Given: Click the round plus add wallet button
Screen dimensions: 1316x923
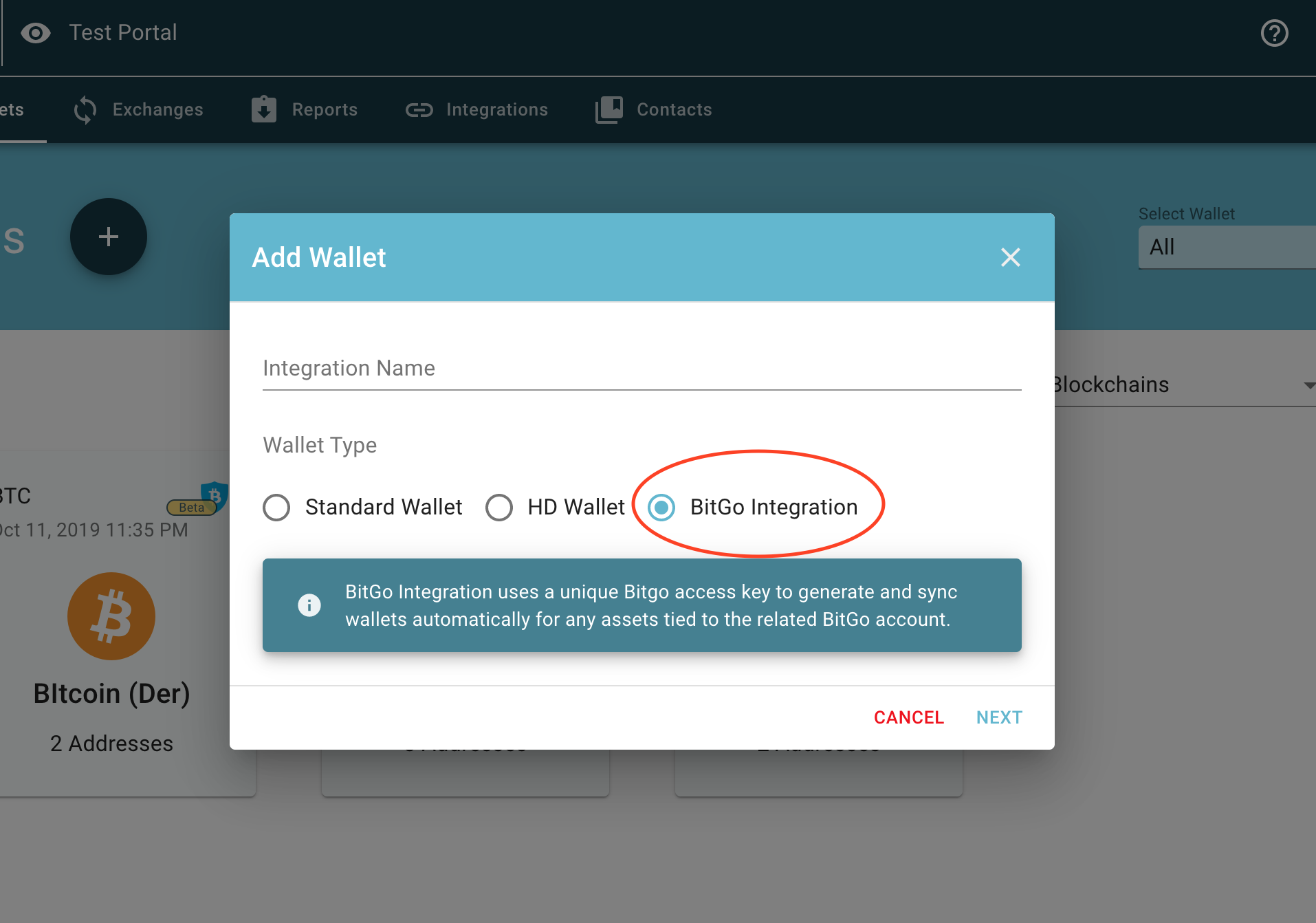Looking at the screenshot, I should 109,237.
